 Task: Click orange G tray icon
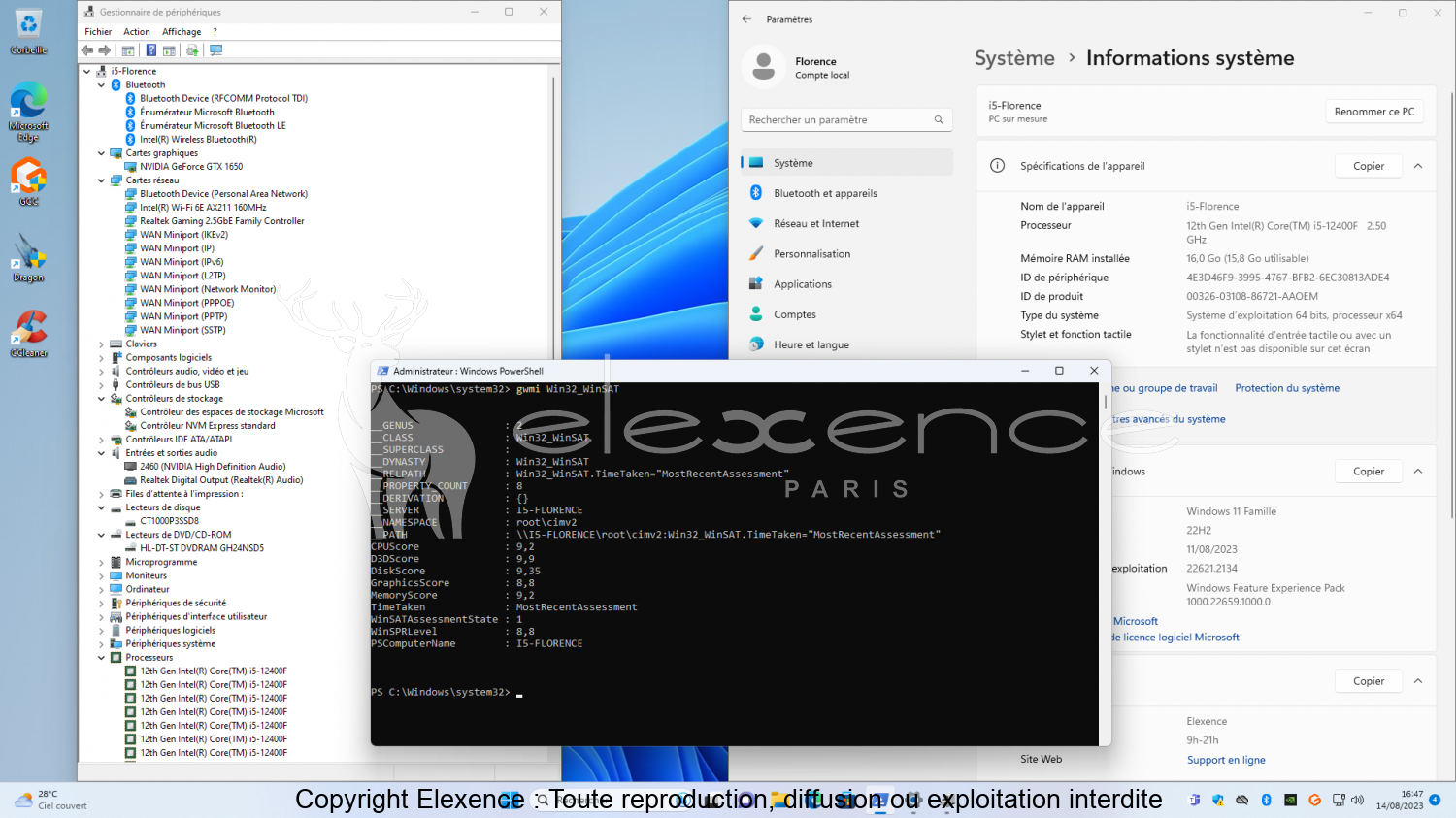point(1314,801)
